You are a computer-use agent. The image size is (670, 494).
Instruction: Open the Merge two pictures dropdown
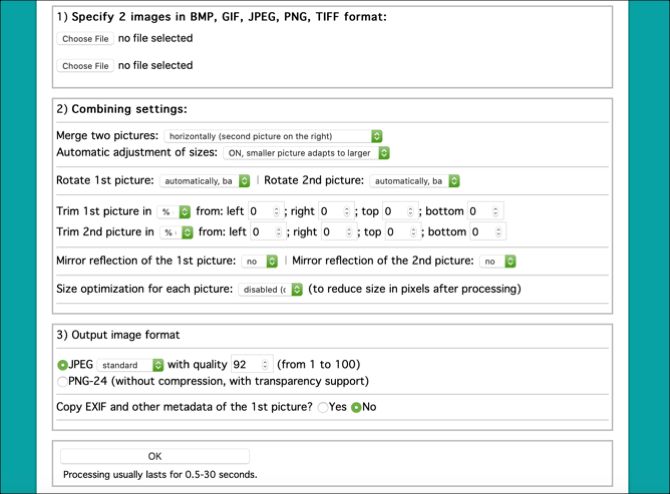(x=273, y=136)
